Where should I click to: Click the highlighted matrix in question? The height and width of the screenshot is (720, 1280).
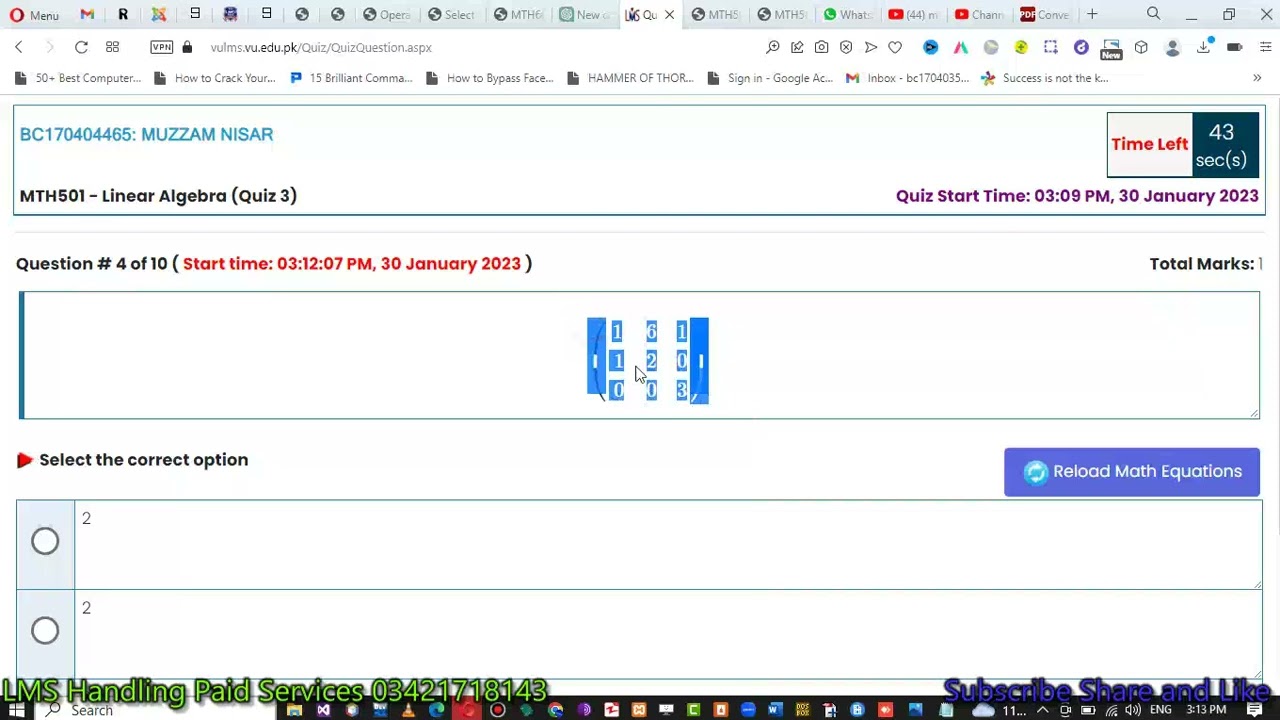(x=648, y=361)
